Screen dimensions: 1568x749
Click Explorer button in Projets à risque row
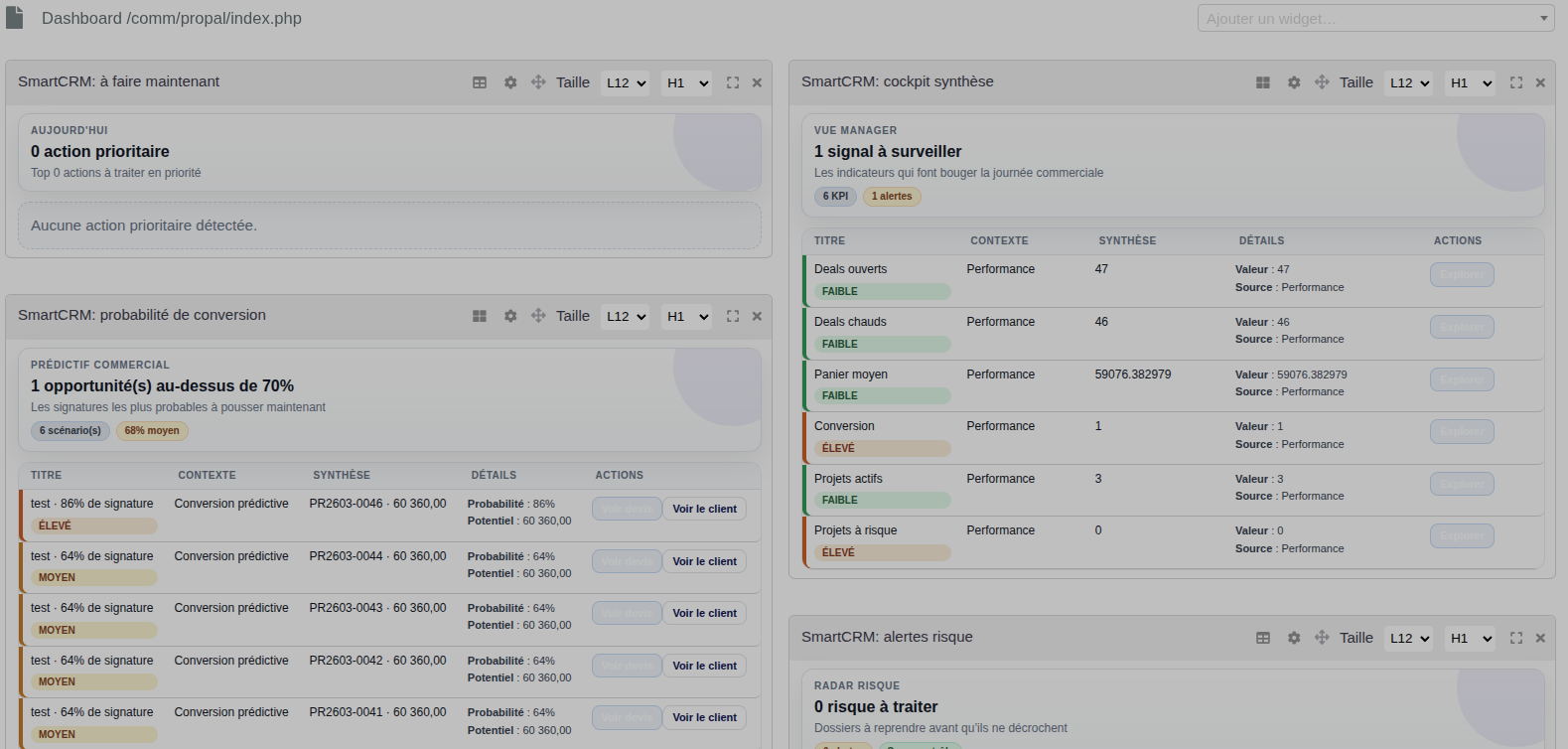[x=1462, y=535]
